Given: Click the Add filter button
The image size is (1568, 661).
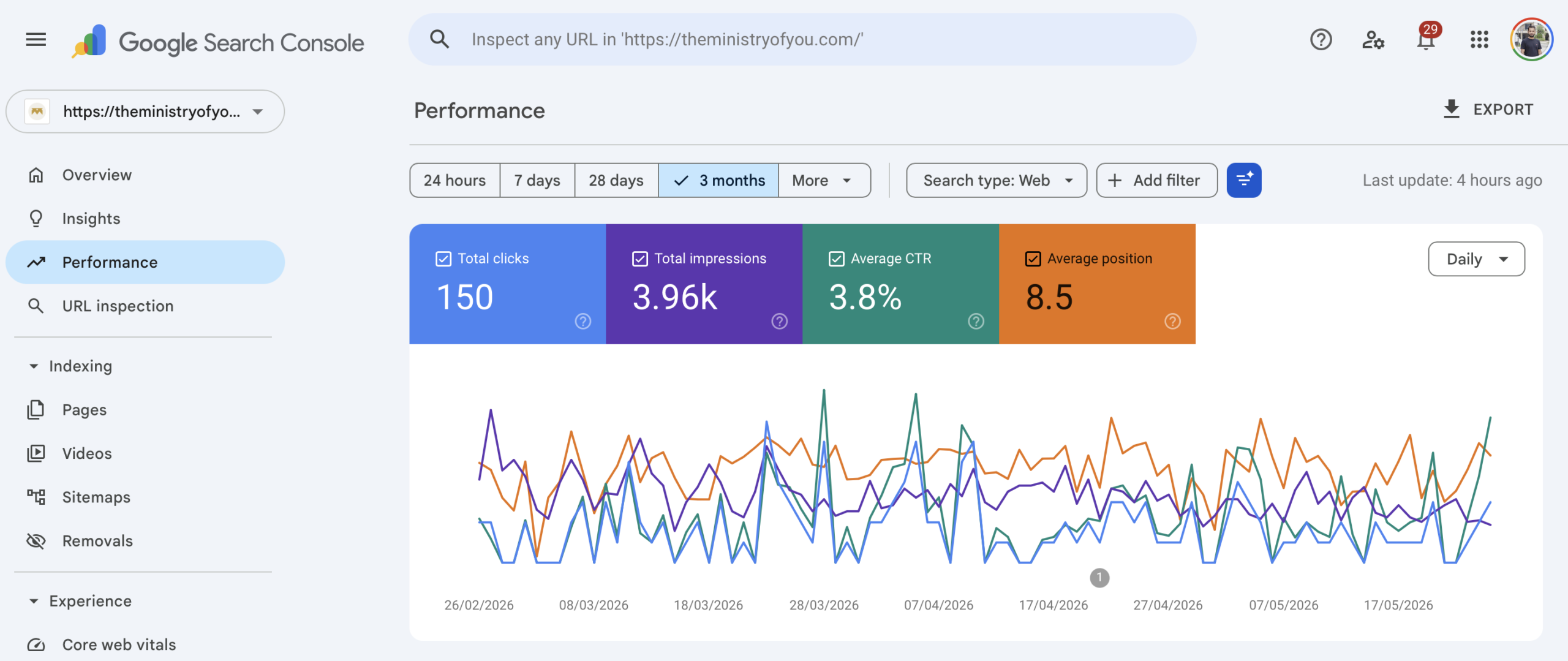Looking at the screenshot, I should [x=1156, y=180].
